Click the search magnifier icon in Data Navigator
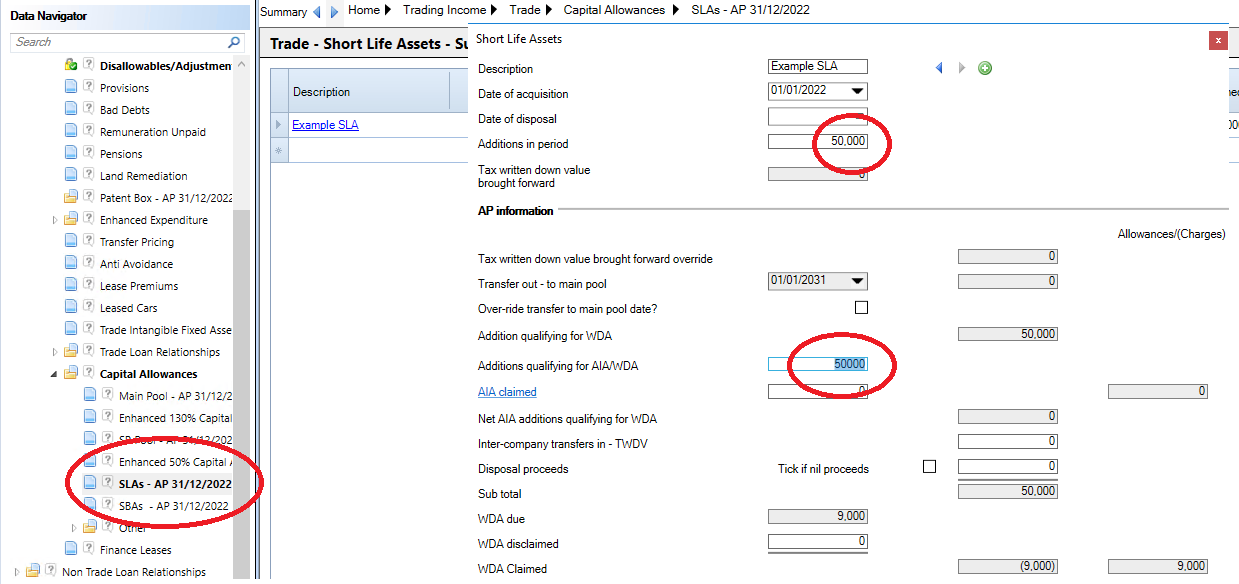The height and width of the screenshot is (584, 1239). [235, 42]
